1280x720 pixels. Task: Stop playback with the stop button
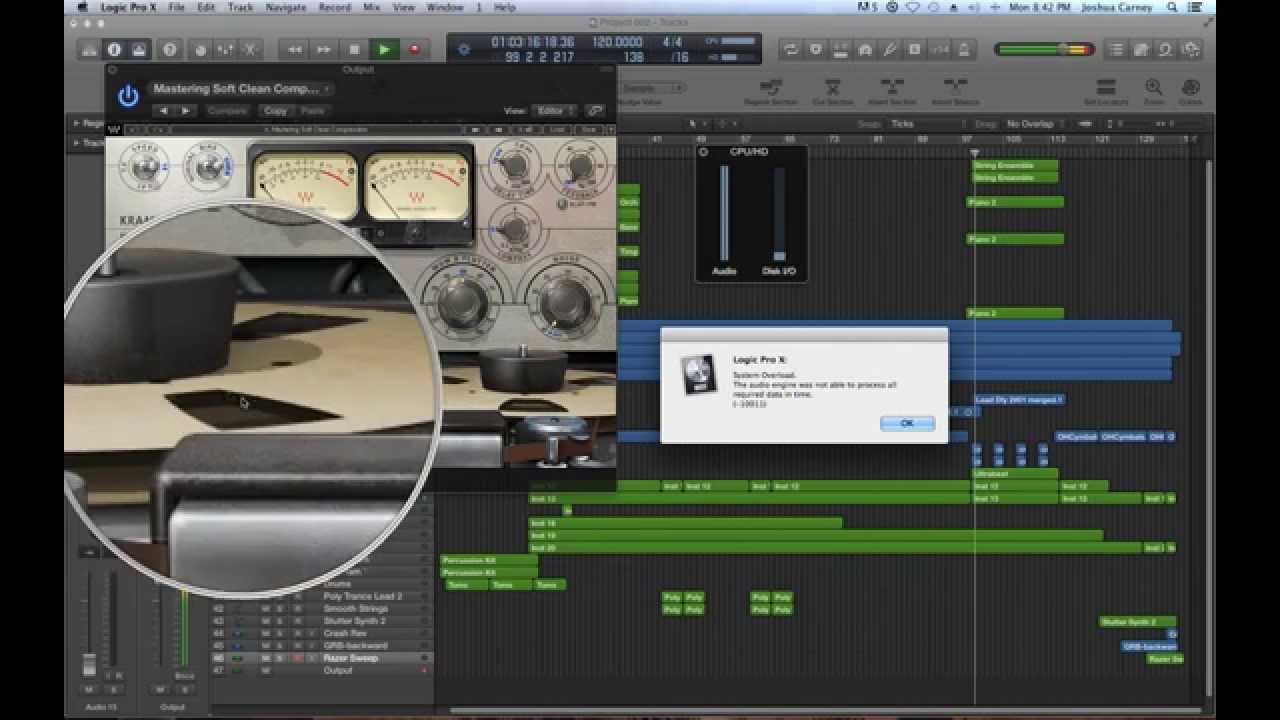tap(354, 49)
